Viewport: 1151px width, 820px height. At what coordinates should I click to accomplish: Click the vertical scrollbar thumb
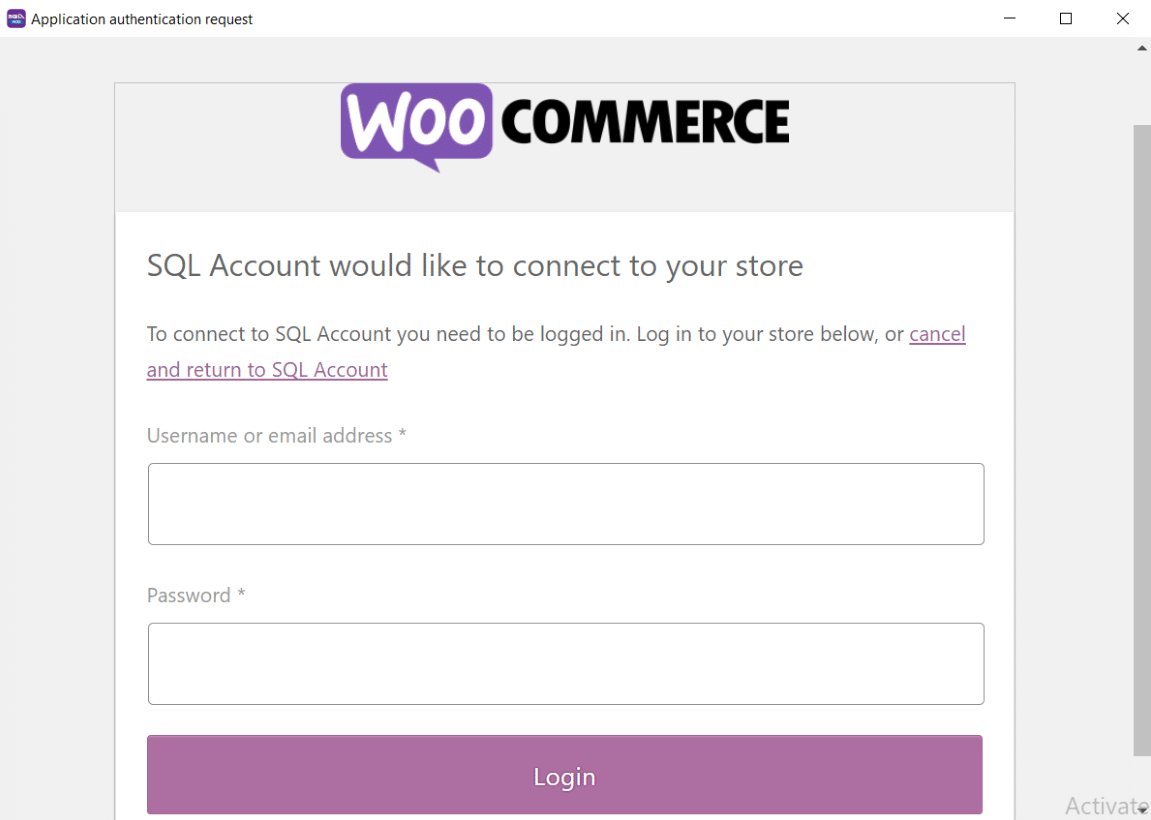tap(1142, 440)
